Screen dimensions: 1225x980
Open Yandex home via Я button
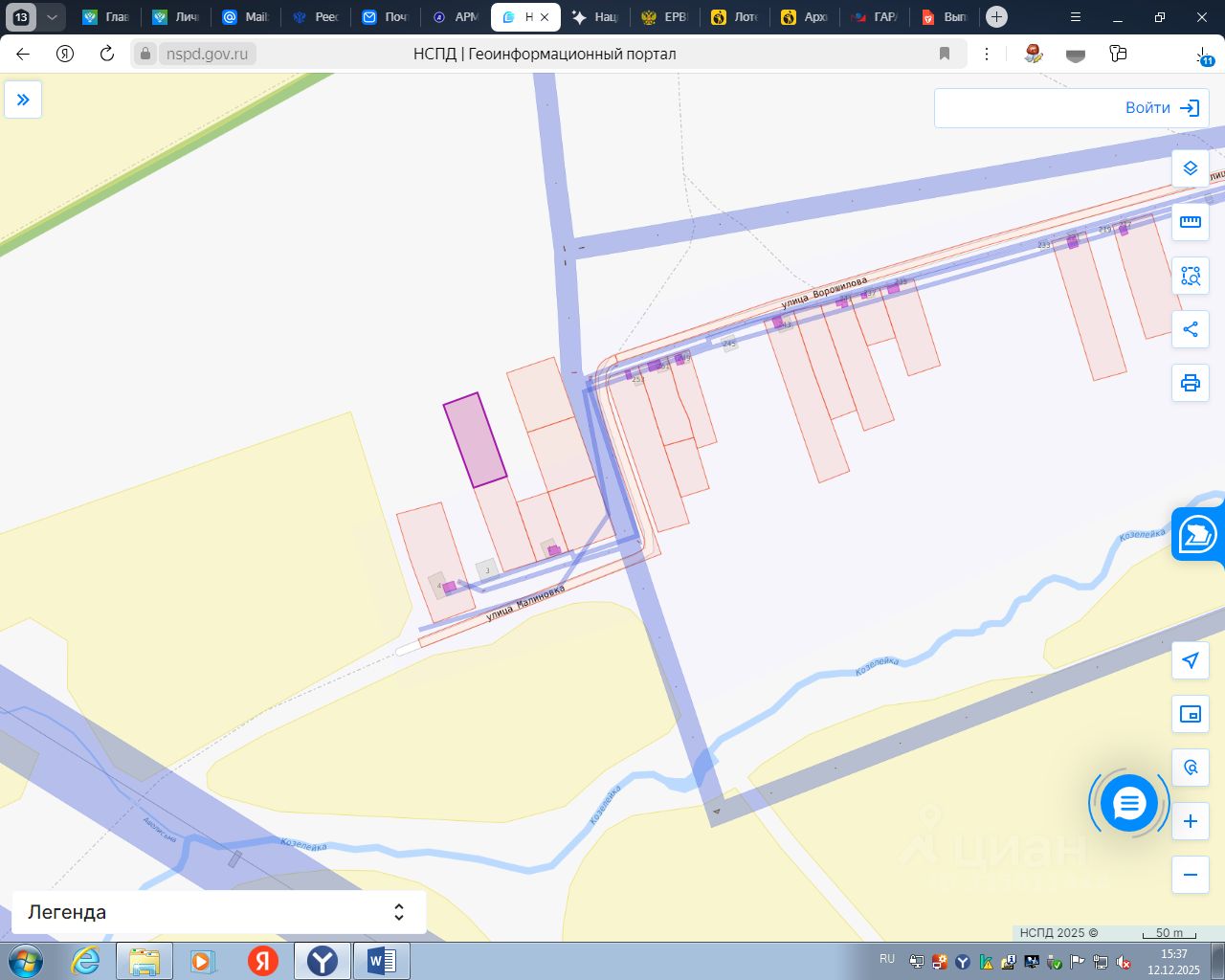pos(65,54)
